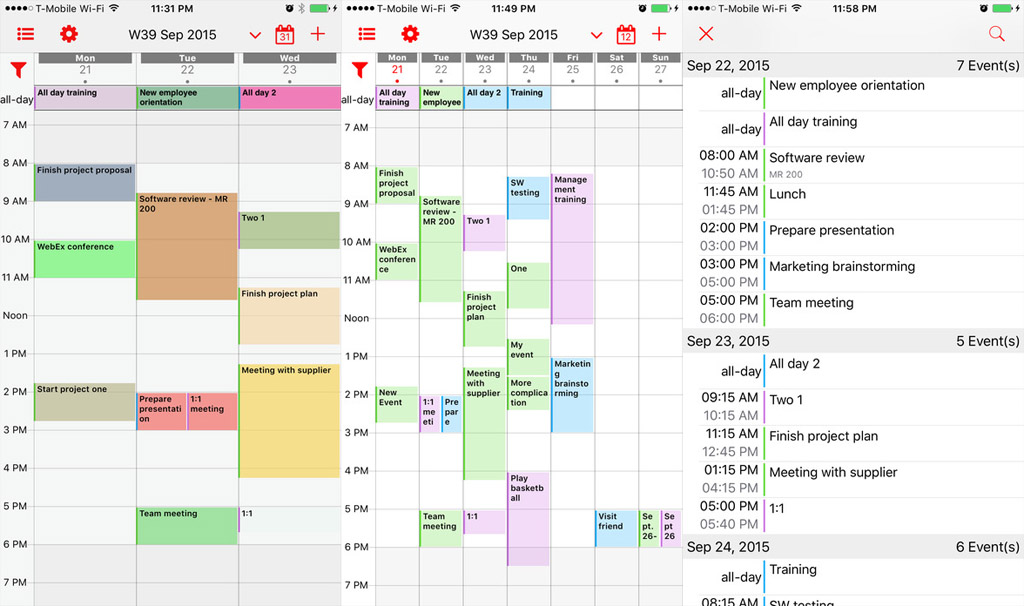Expand the W39 chevron beside calendar 12 icon
Viewport: 1024px width, 606px height.
pyautogui.click(x=596, y=35)
